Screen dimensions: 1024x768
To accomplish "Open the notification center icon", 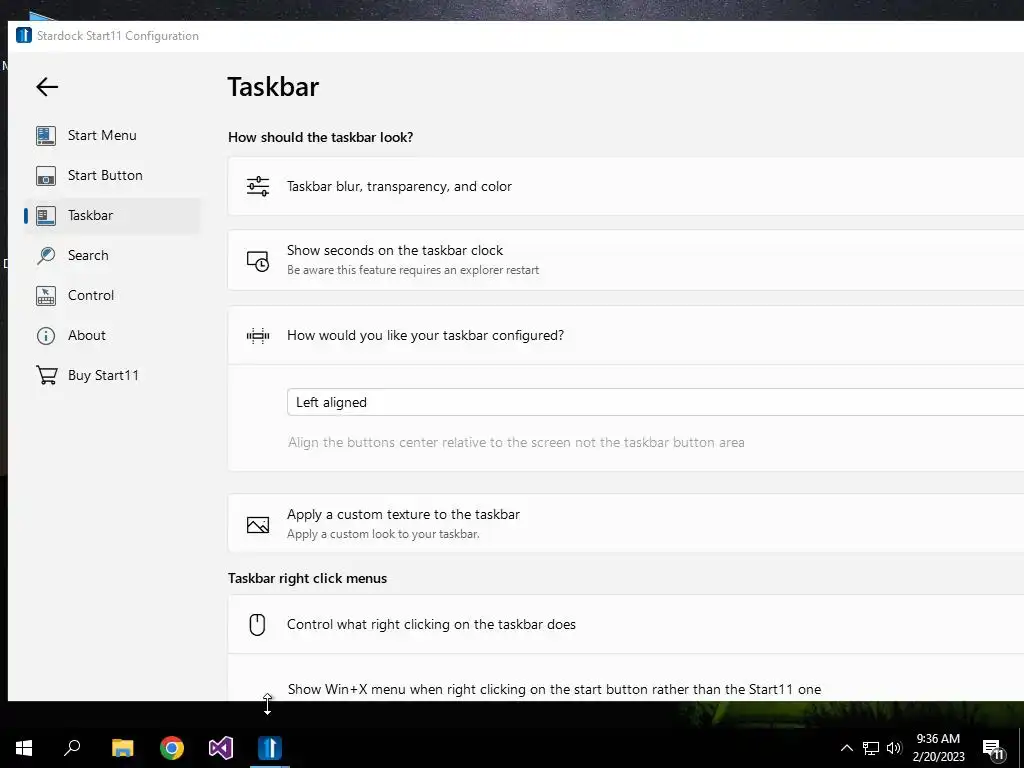I will [993, 750].
